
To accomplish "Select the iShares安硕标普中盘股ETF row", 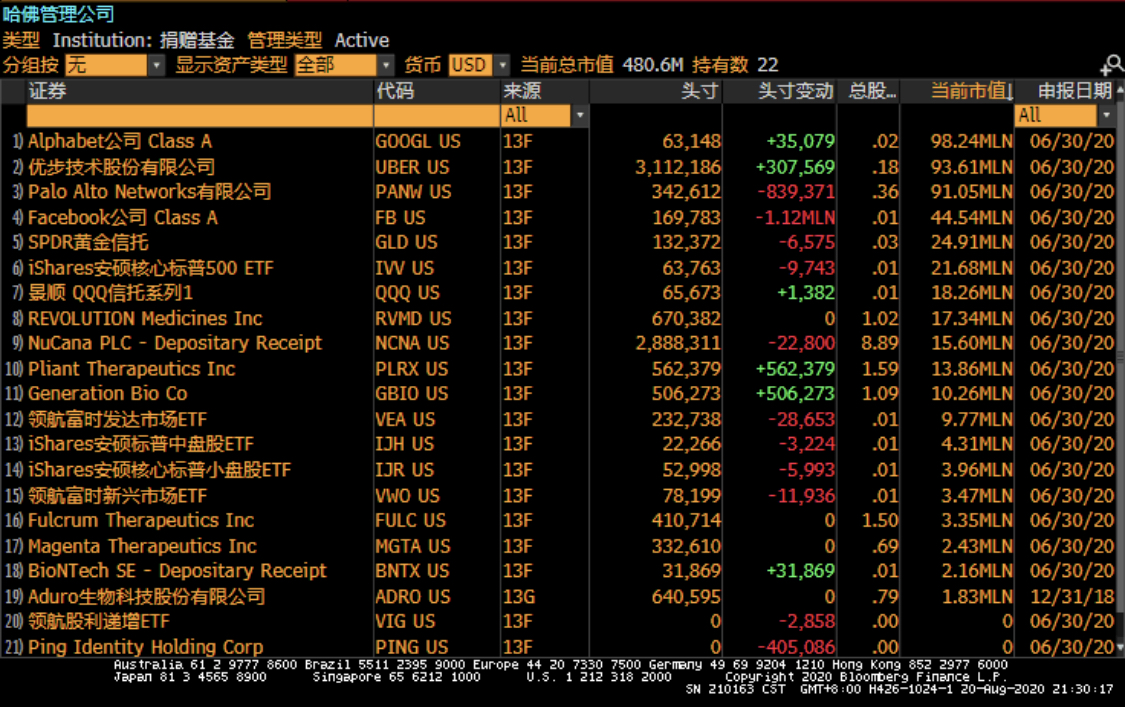I will pos(560,444).
